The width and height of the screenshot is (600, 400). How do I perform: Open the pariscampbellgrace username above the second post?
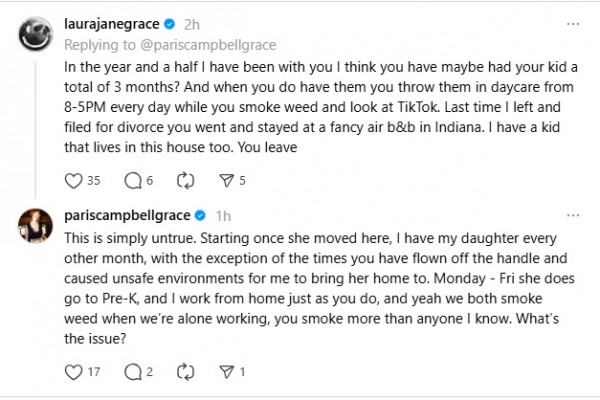[126, 214]
